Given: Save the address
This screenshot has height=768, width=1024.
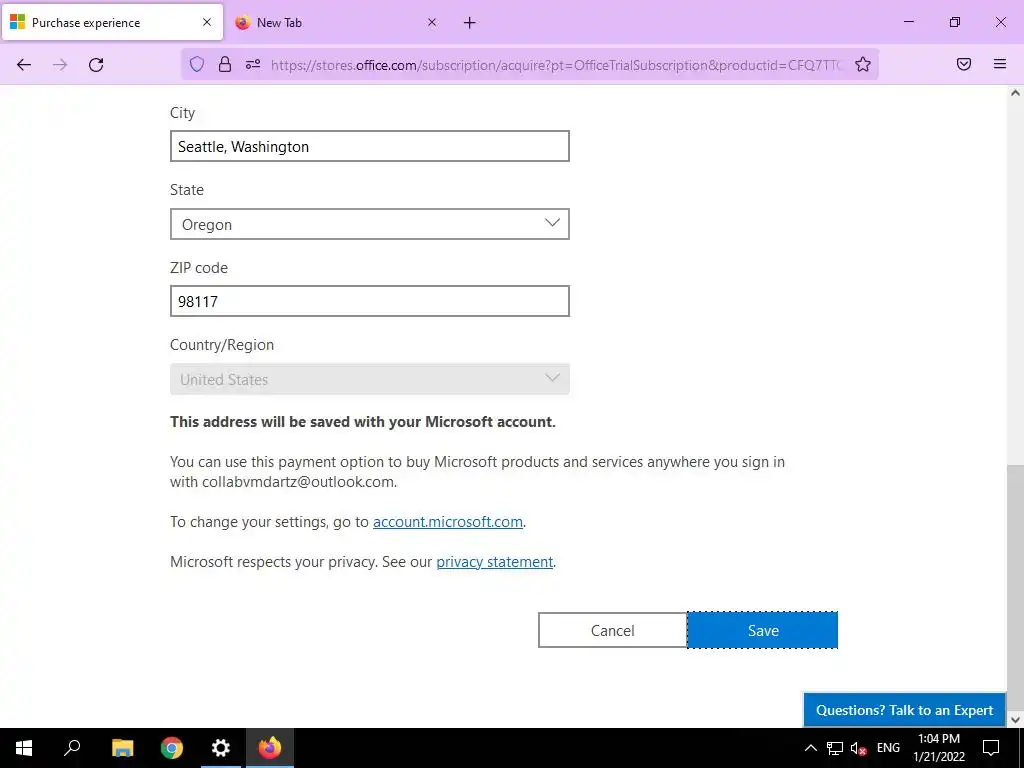Looking at the screenshot, I should point(763,630).
